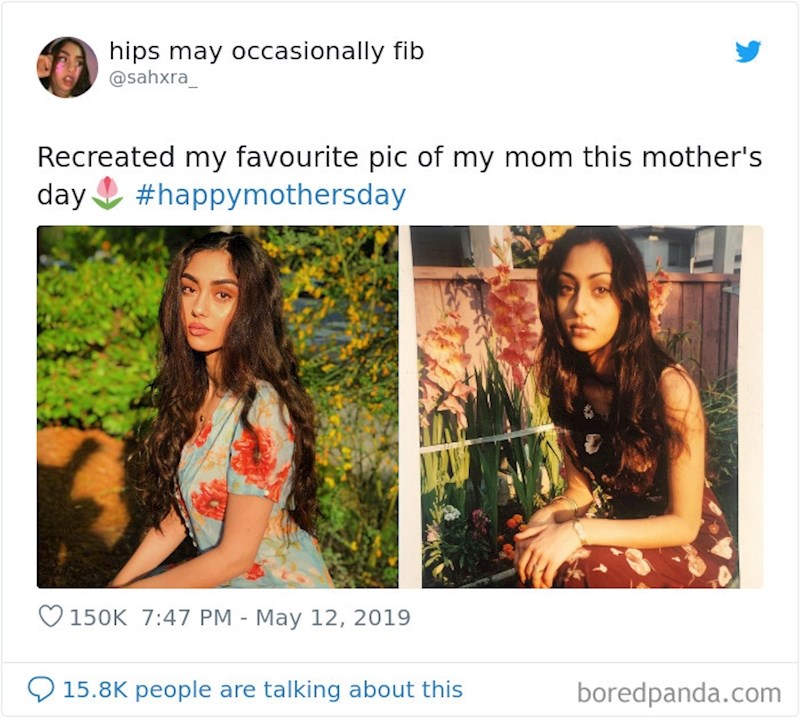
Task: Click the 150K likes count
Action: 97,617
